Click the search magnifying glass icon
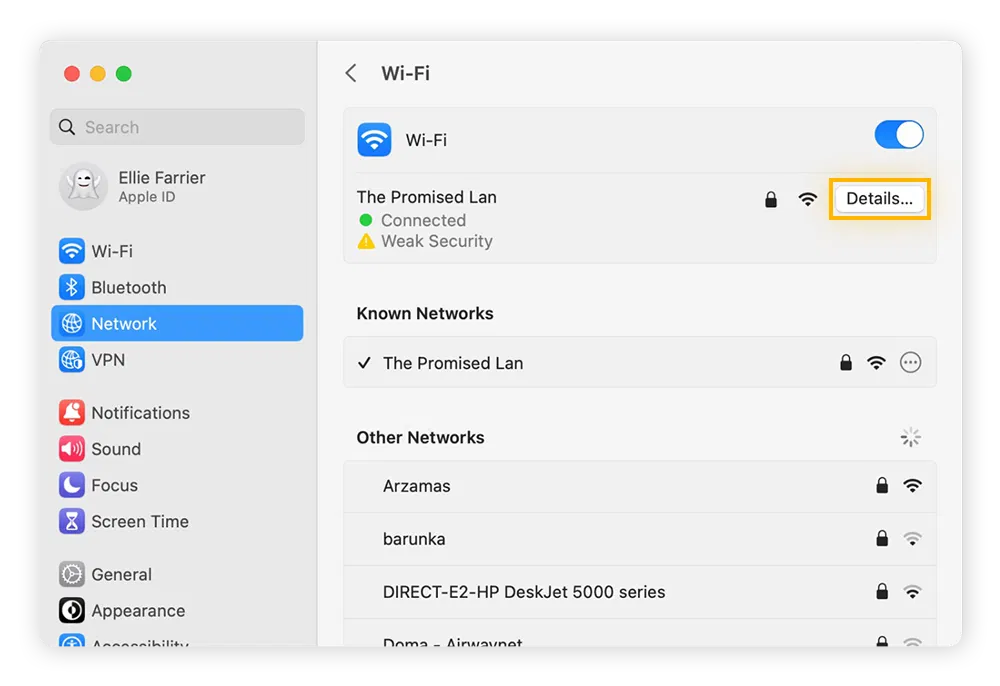The height and width of the screenshot is (686, 1000). tap(67, 127)
